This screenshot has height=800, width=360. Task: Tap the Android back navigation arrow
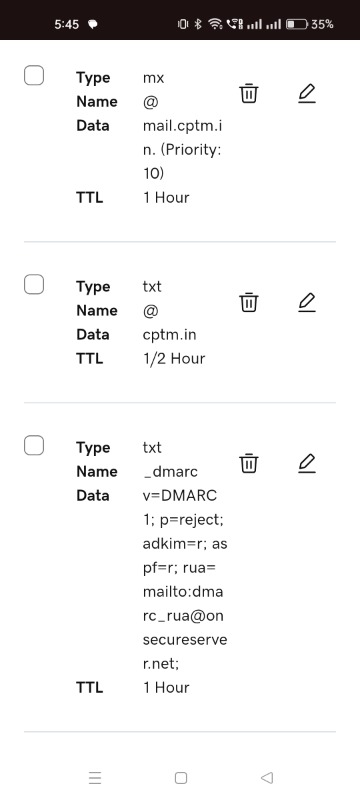coord(267,778)
